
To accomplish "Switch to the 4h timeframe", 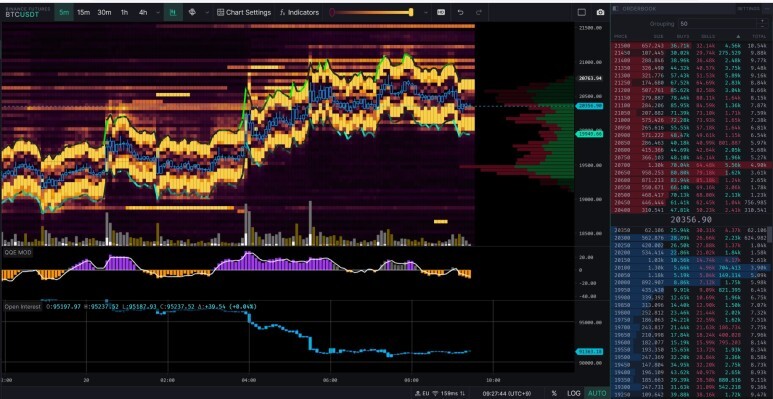I will (143, 12).
